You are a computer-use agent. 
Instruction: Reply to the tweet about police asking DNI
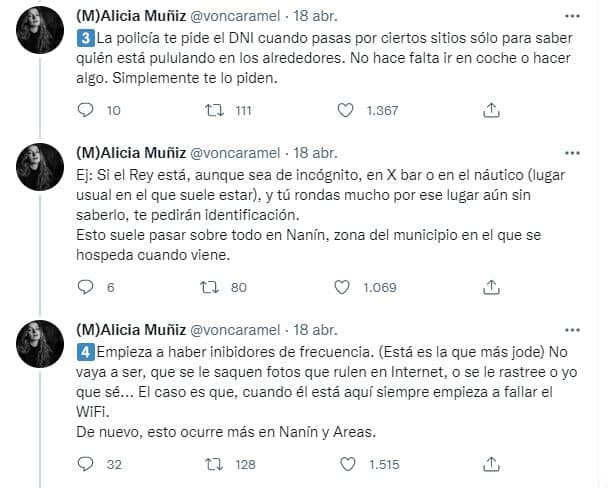coord(85,110)
